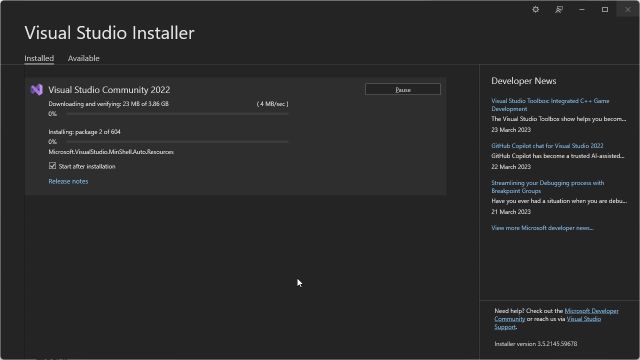Click the 21 March 2023 date

[x=511, y=212]
